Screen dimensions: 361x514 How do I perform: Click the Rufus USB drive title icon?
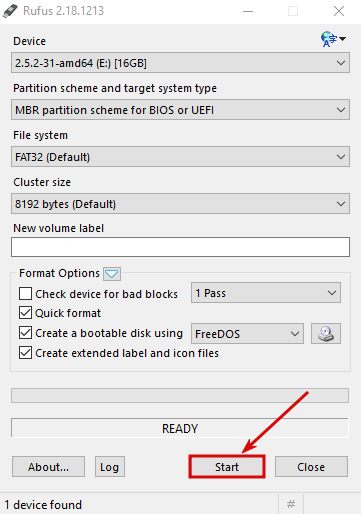click(10, 11)
